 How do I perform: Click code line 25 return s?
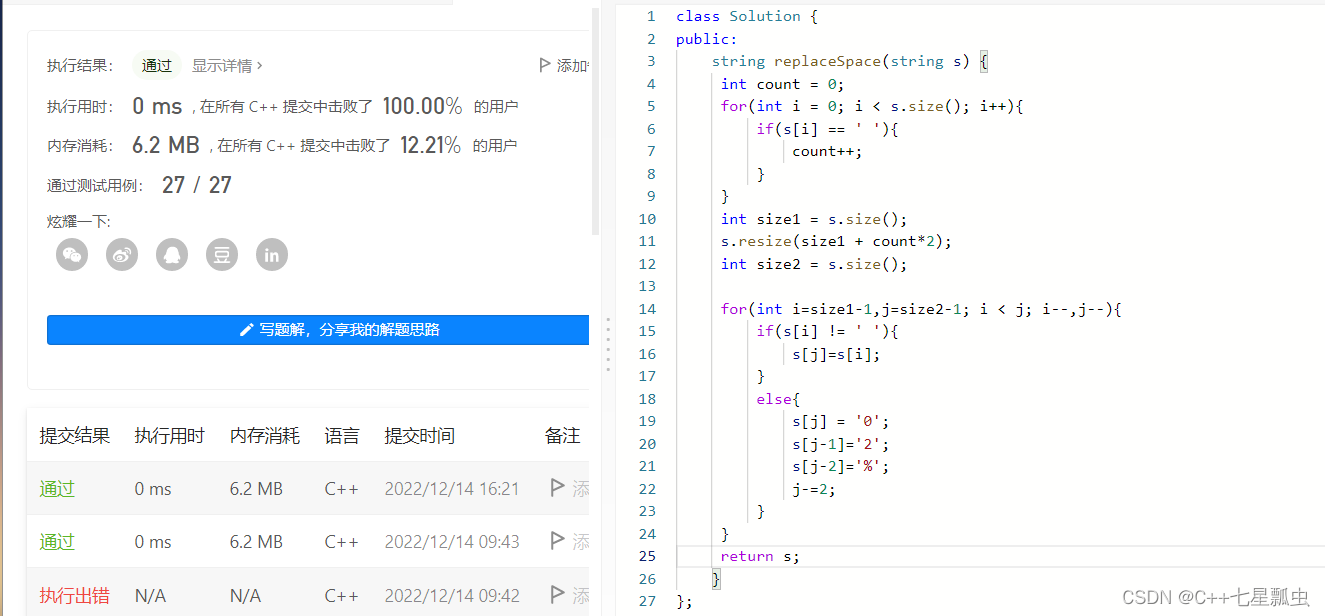[760, 556]
